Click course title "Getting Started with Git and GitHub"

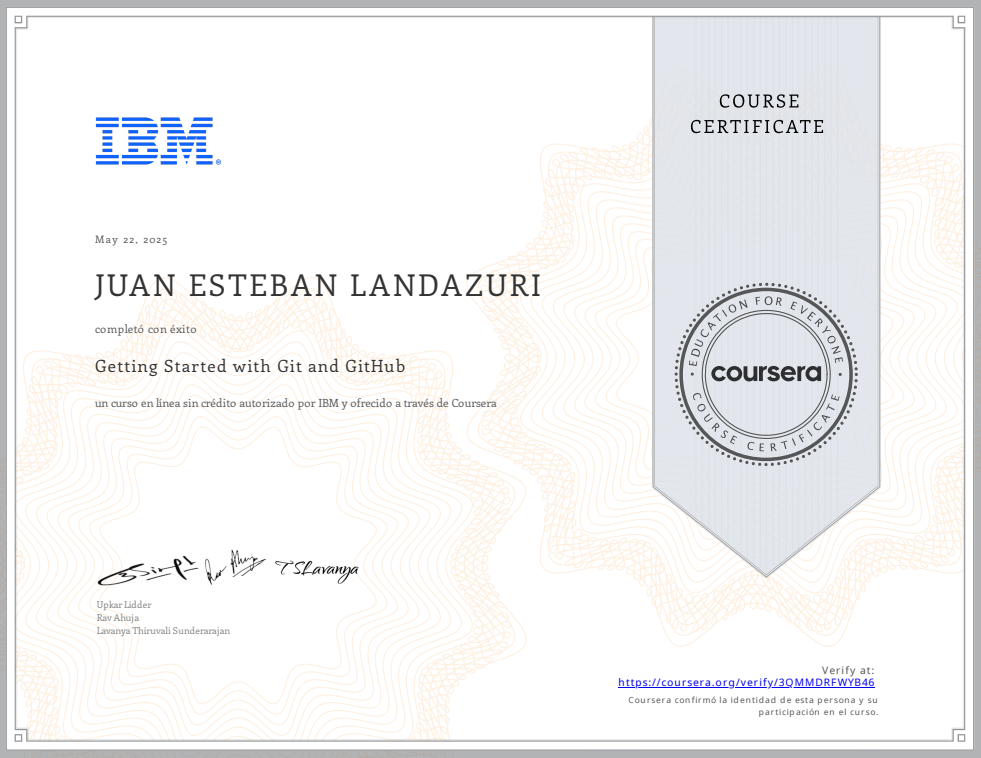[250, 366]
